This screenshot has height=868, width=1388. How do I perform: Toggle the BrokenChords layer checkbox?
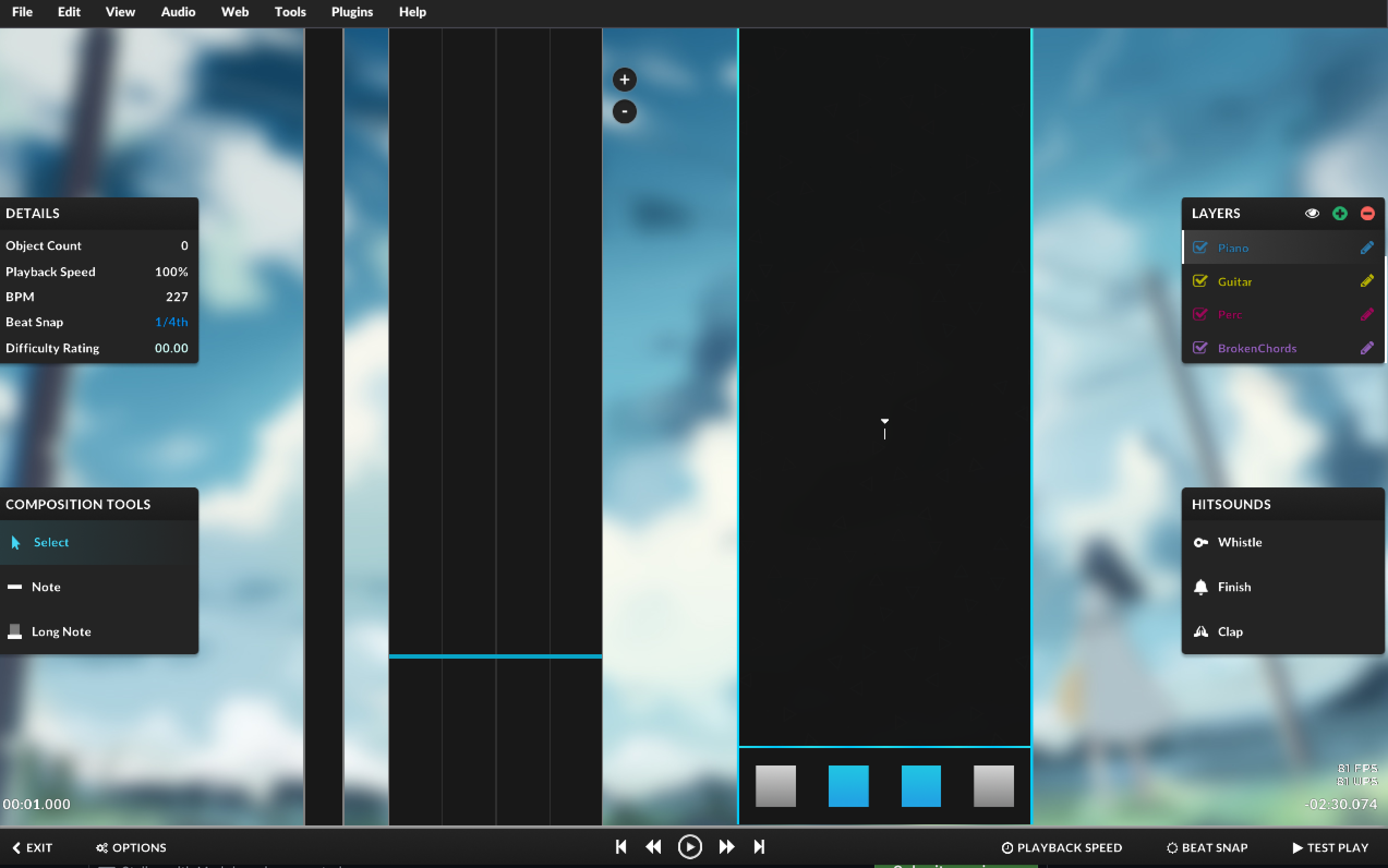1201,347
